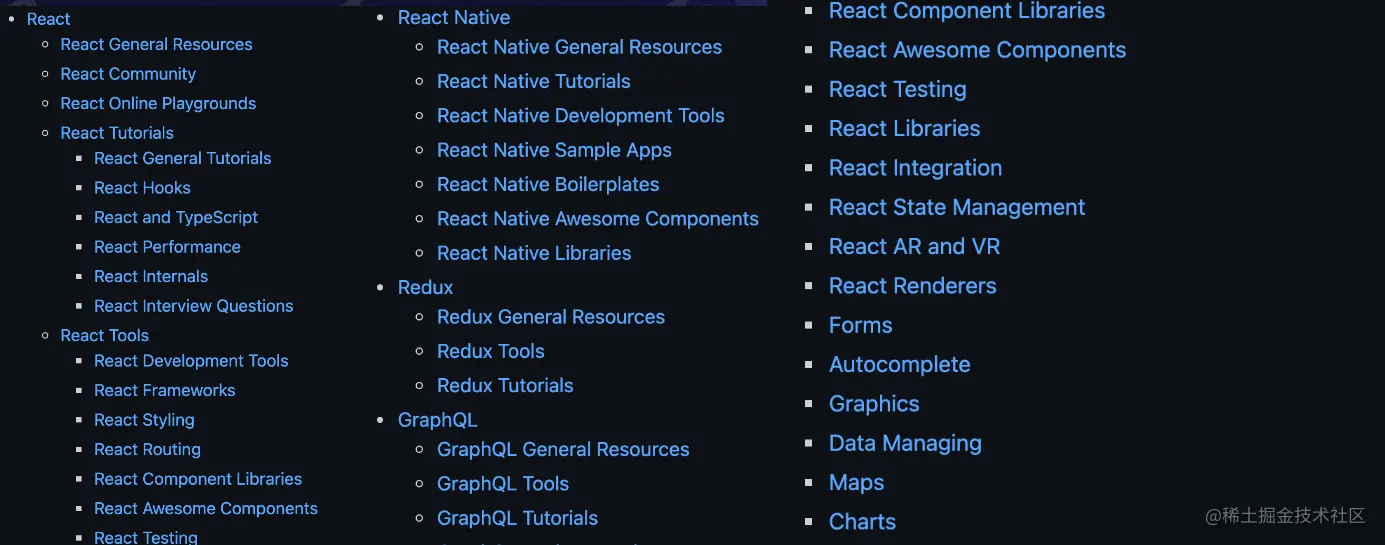Go to React Community section

click(x=128, y=74)
